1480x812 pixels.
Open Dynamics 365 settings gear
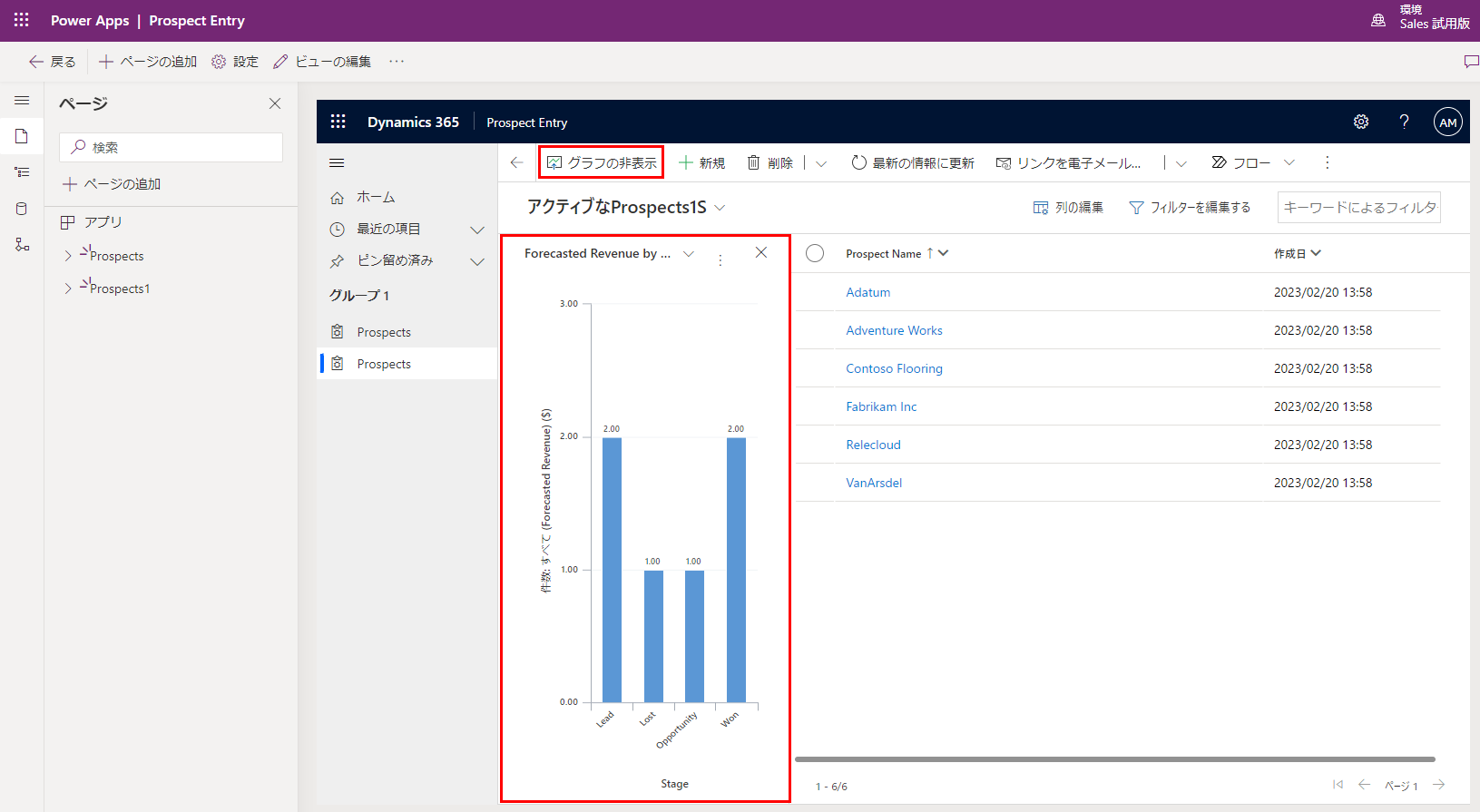coord(1361,122)
